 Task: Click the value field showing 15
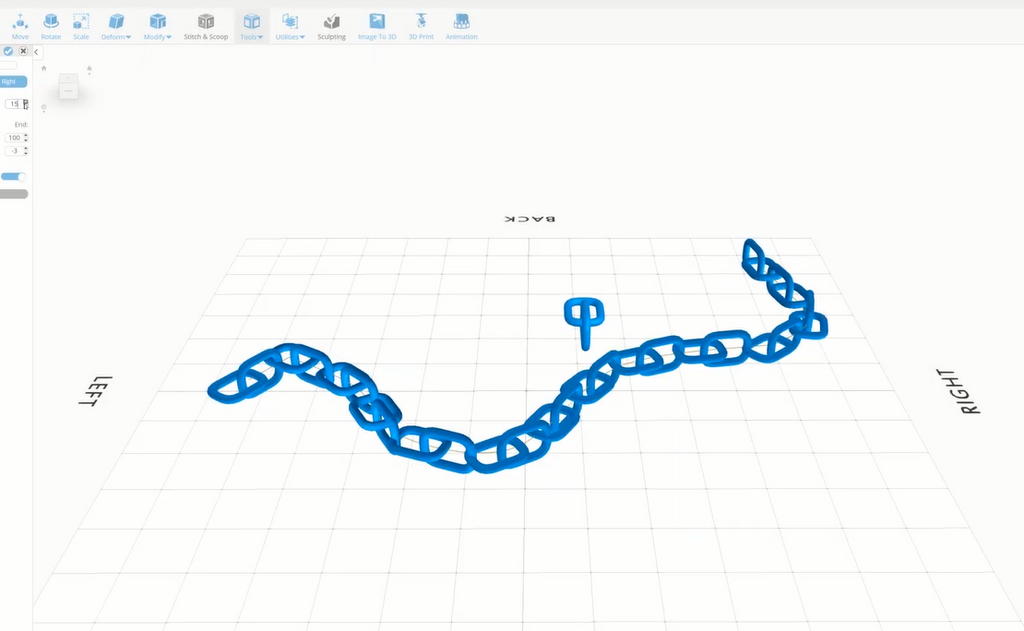click(14, 103)
